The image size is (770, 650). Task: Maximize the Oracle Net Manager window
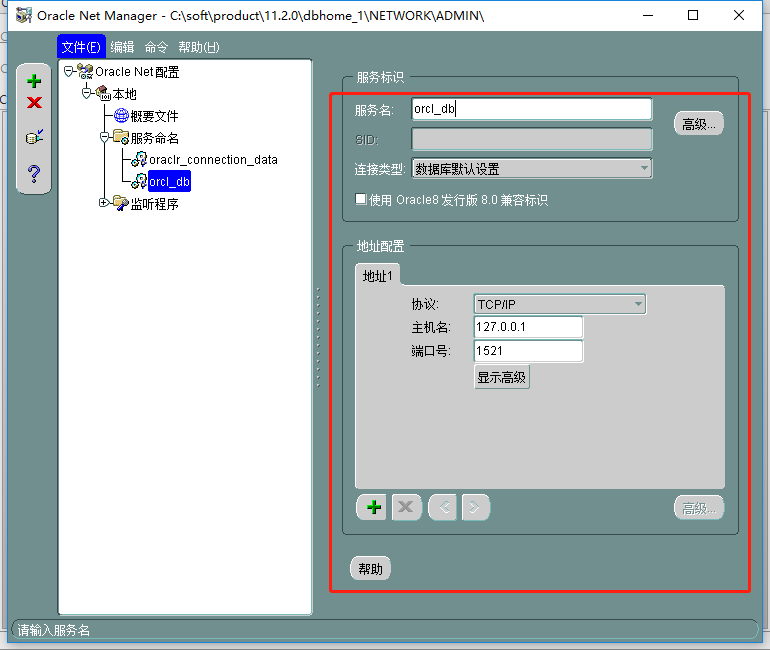click(x=693, y=16)
